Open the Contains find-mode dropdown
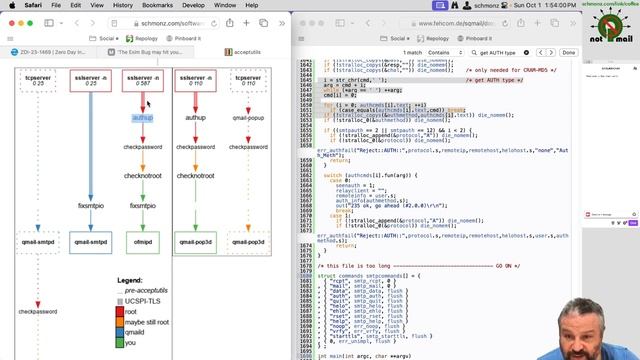 point(445,53)
